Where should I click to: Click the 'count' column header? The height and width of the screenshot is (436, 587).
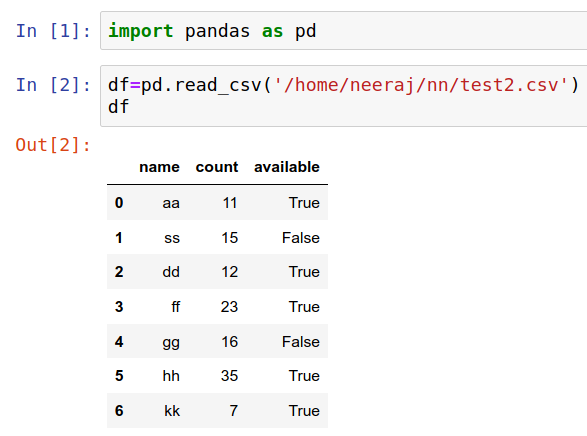(217, 167)
